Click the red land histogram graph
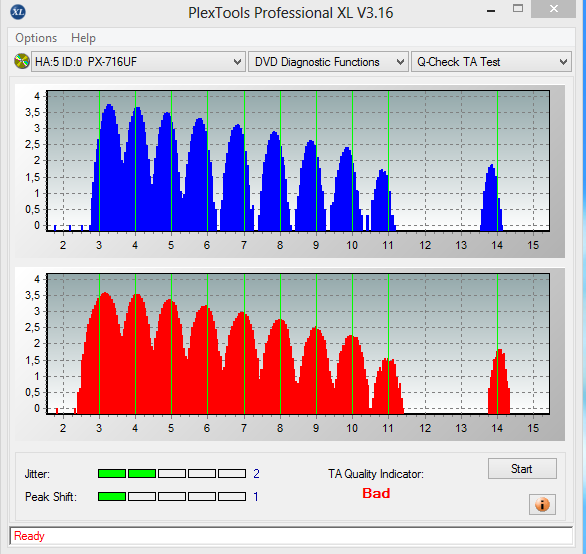Screen dimensions: 586x554 click(x=298, y=344)
